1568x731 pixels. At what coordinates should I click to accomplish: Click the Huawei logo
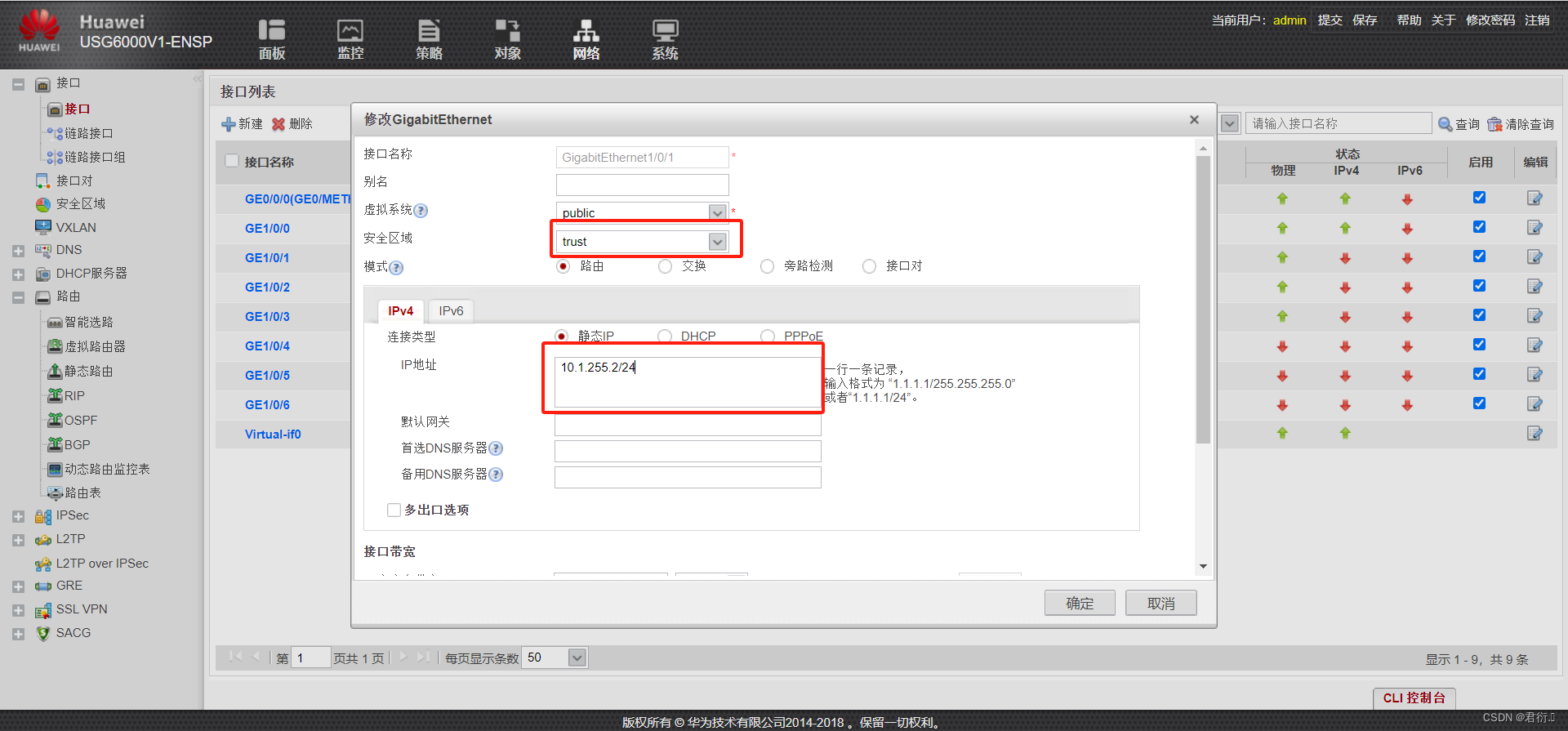click(x=39, y=31)
